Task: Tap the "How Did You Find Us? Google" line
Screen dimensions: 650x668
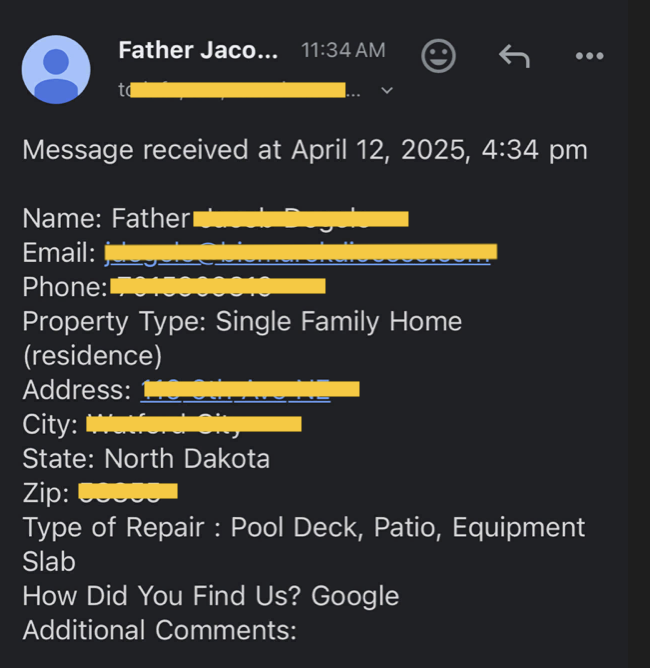Action: (x=210, y=596)
